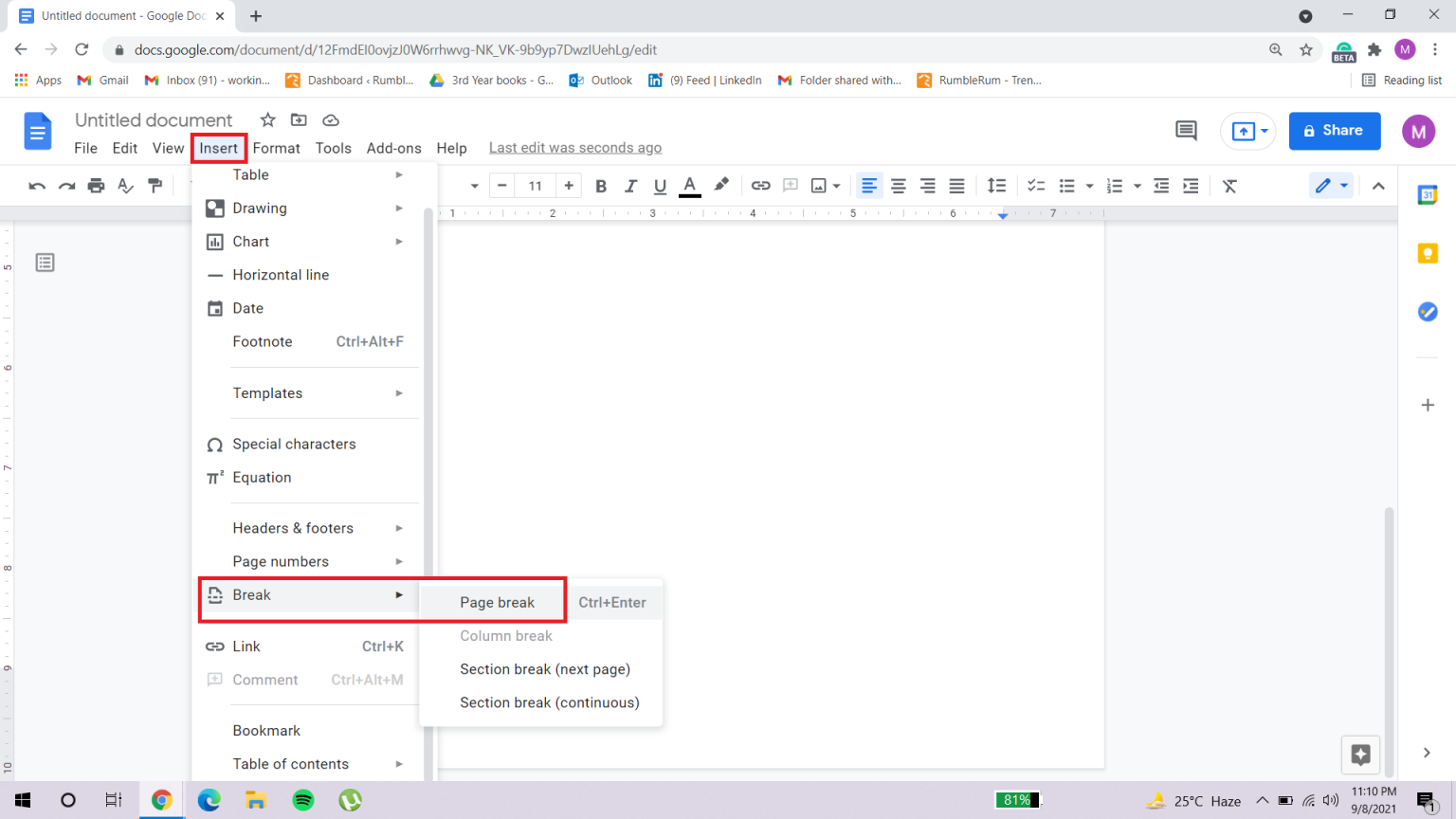
Task: Click the Print icon
Action: click(x=96, y=186)
